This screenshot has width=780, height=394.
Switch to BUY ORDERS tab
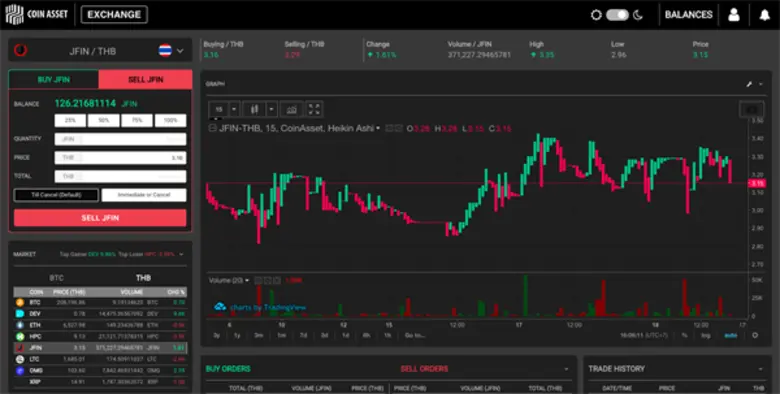point(228,369)
